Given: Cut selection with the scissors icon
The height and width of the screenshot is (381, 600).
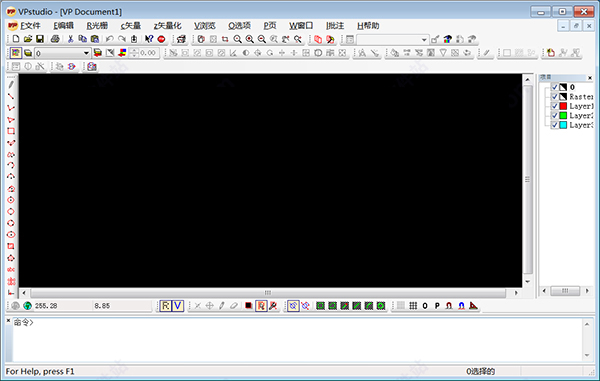Looking at the screenshot, I should tap(70, 39).
